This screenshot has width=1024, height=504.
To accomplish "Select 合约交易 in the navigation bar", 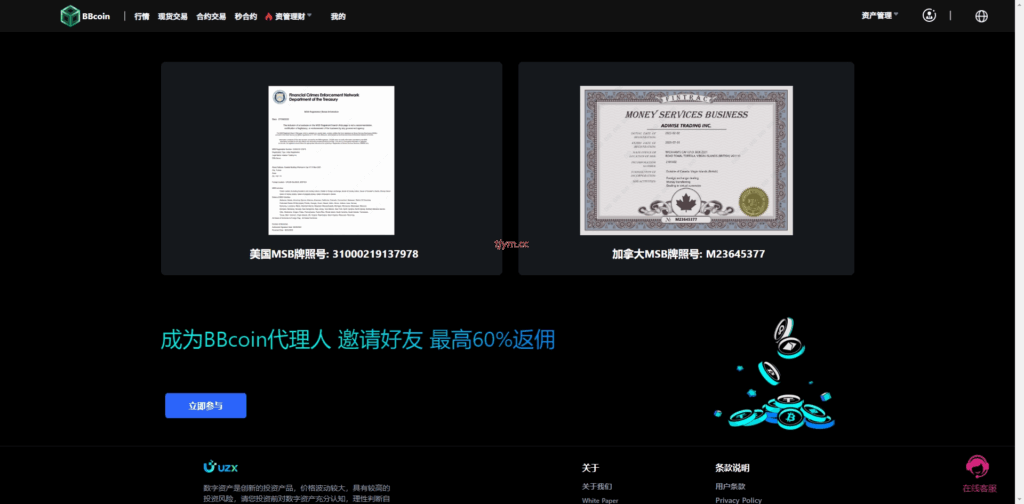I will click(x=211, y=17).
